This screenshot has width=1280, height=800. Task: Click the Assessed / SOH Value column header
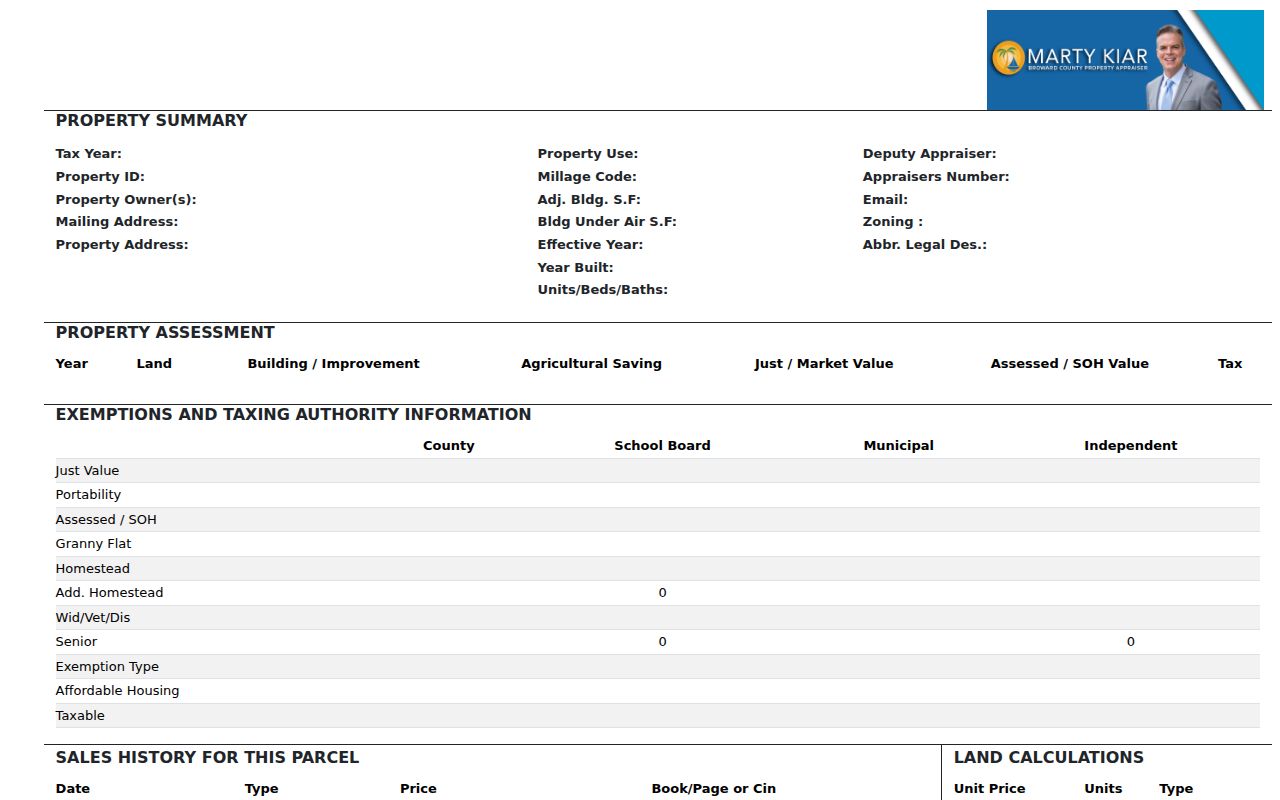tap(1070, 364)
